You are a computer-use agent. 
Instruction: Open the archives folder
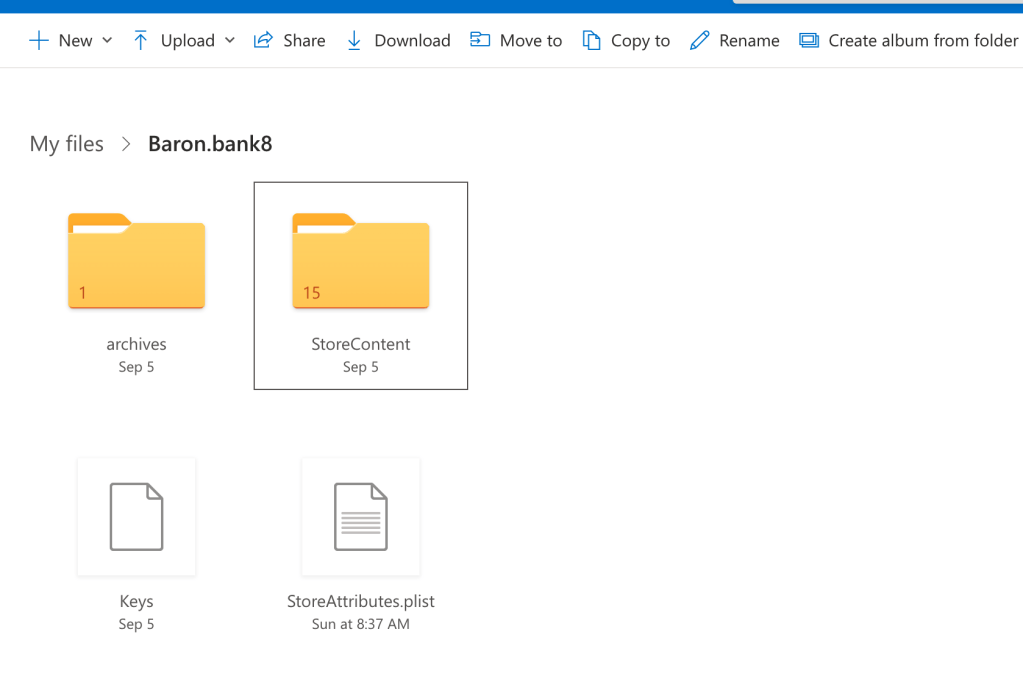coord(136,262)
